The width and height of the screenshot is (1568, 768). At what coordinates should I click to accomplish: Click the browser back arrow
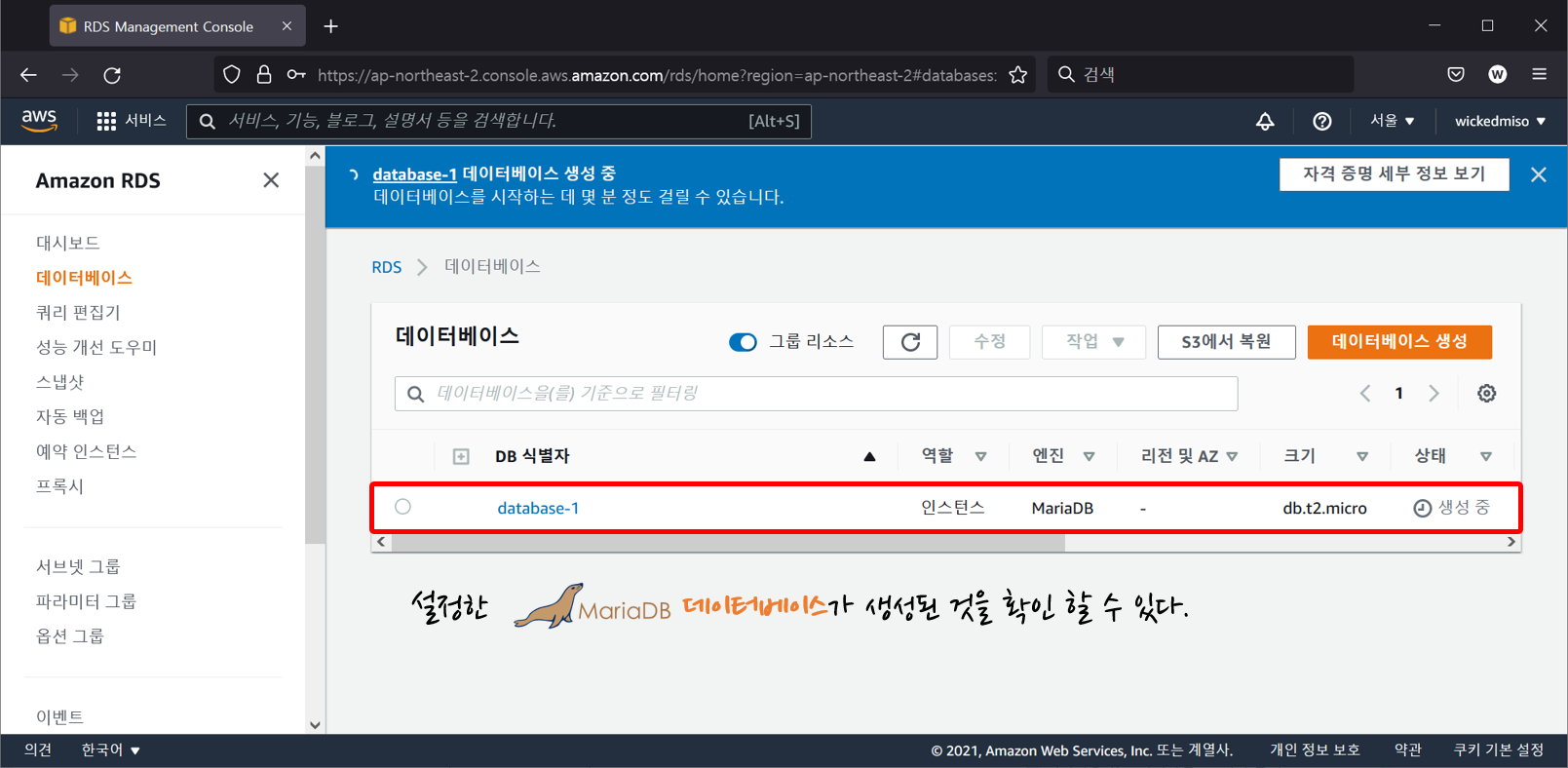tap(28, 75)
